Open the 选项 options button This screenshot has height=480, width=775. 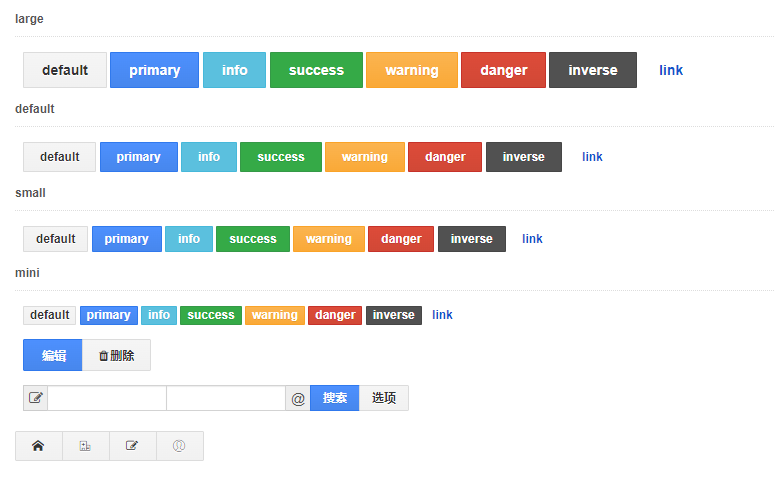point(384,398)
